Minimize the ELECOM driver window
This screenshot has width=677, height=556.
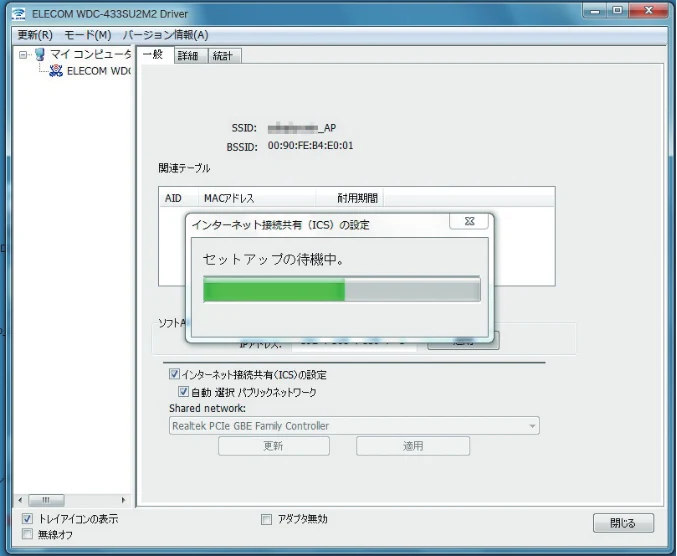[595, 10]
